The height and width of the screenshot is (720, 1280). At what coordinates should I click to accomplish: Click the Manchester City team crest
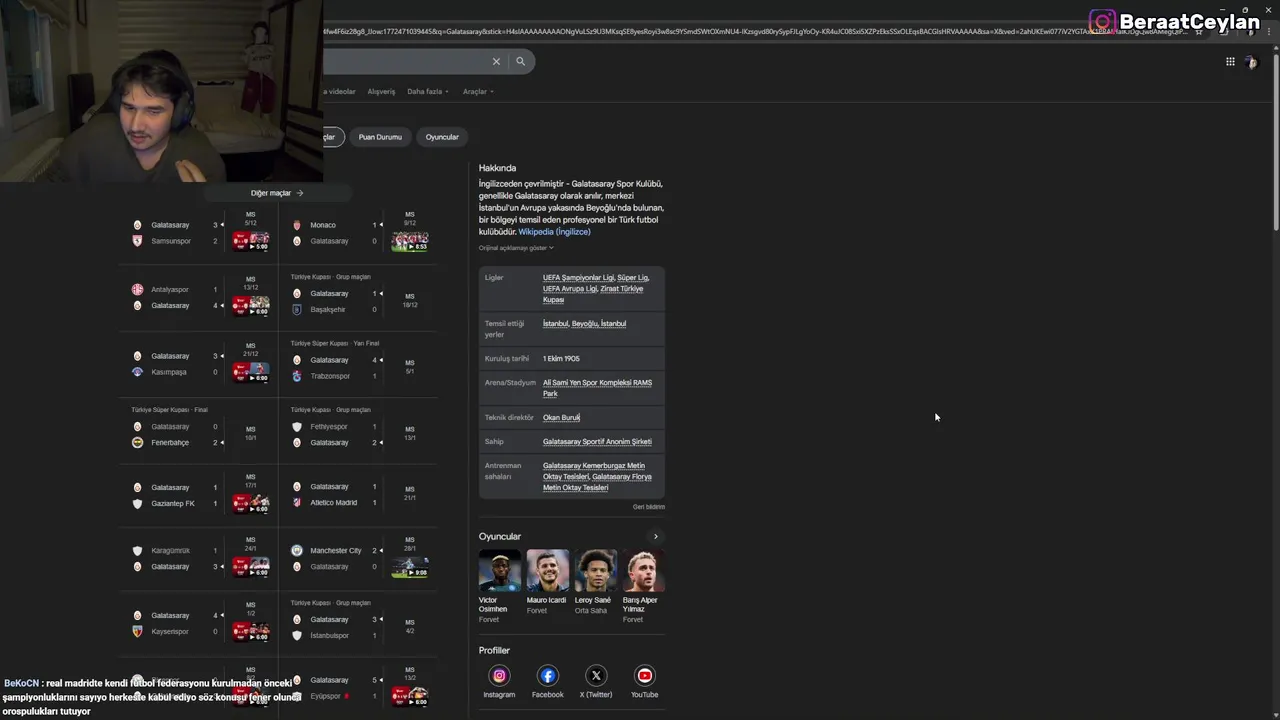coord(297,550)
